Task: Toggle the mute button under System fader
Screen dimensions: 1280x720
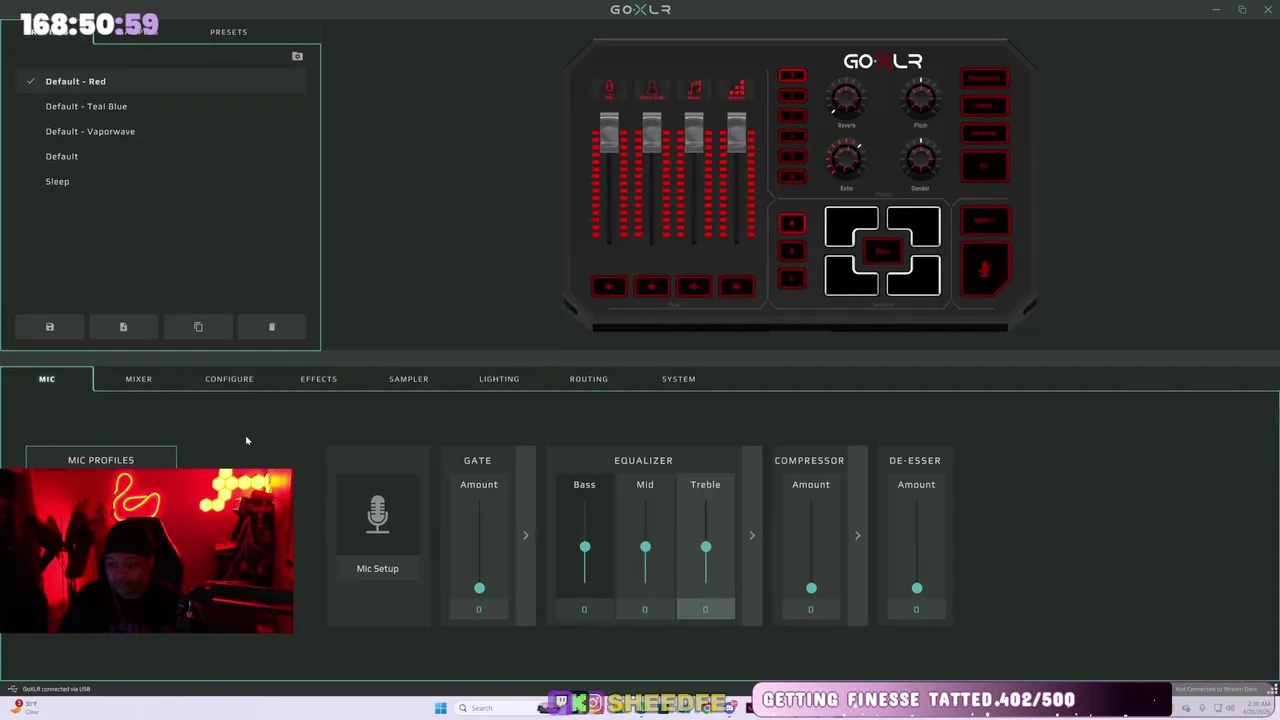Action: click(737, 287)
